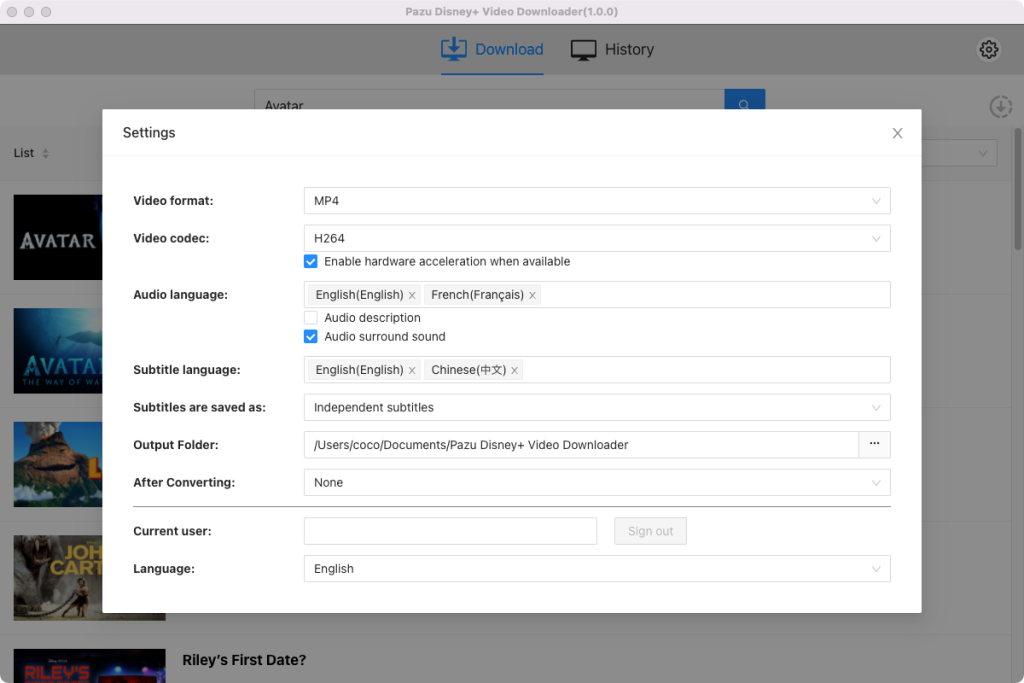Screen dimensions: 1024x683
Task: Uncheck Audio surround sound
Action: tap(311, 336)
